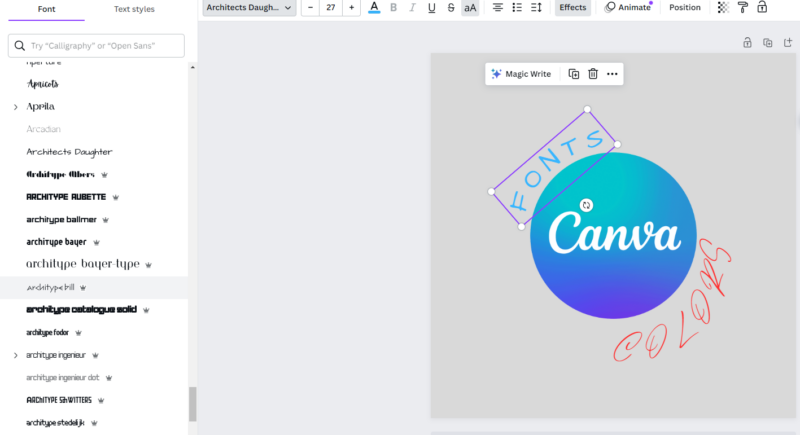Image resolution: width=800 pixels, height=435 pixels.
Task: Click the crown icon beside architype catalogue solid
Action: (x=146, y=310)
